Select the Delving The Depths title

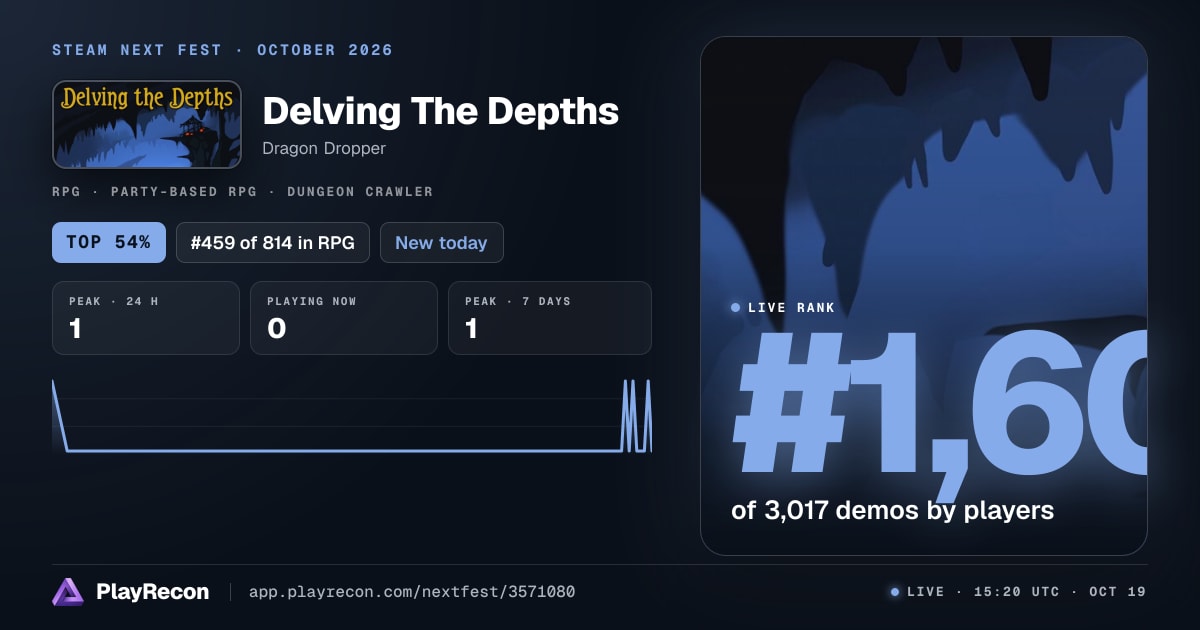click(441, 111)
